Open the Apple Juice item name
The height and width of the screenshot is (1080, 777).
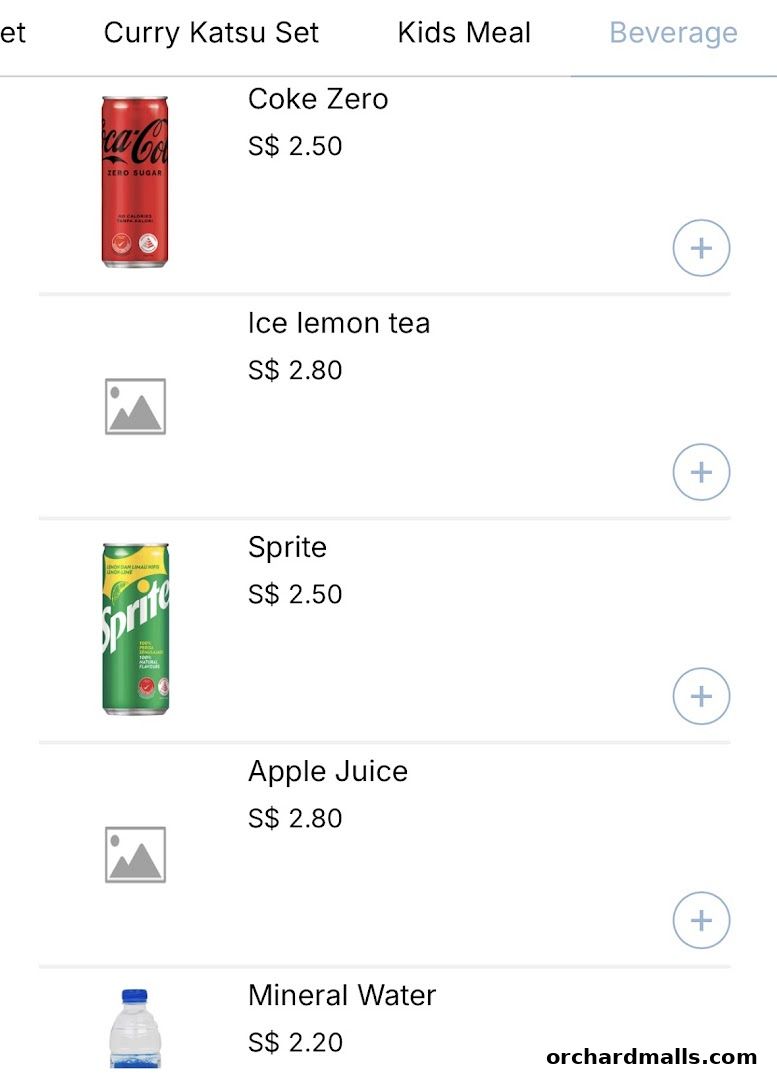pyautogui.click(x=328, y=771)
